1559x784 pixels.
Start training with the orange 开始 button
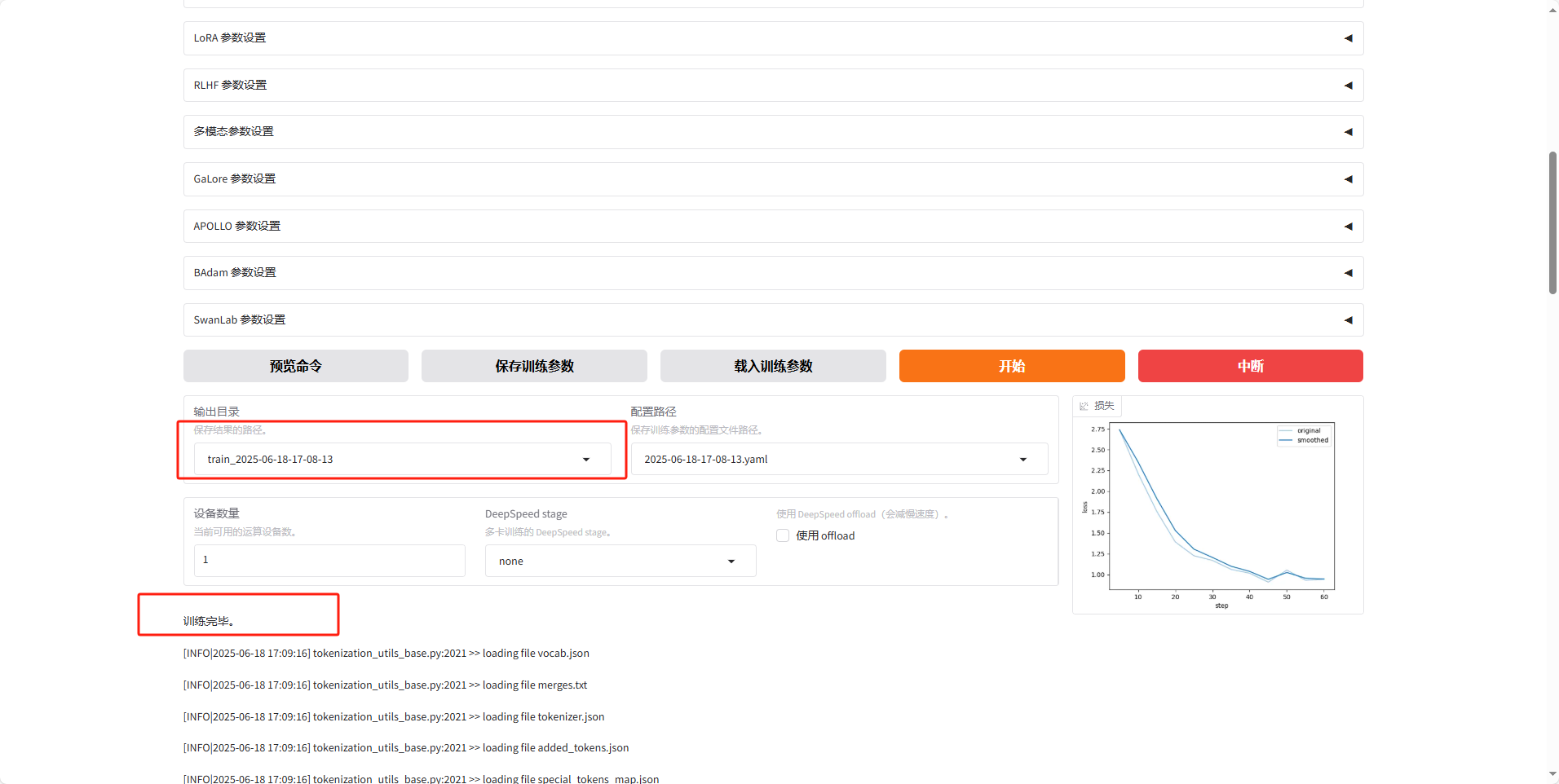1012,366
